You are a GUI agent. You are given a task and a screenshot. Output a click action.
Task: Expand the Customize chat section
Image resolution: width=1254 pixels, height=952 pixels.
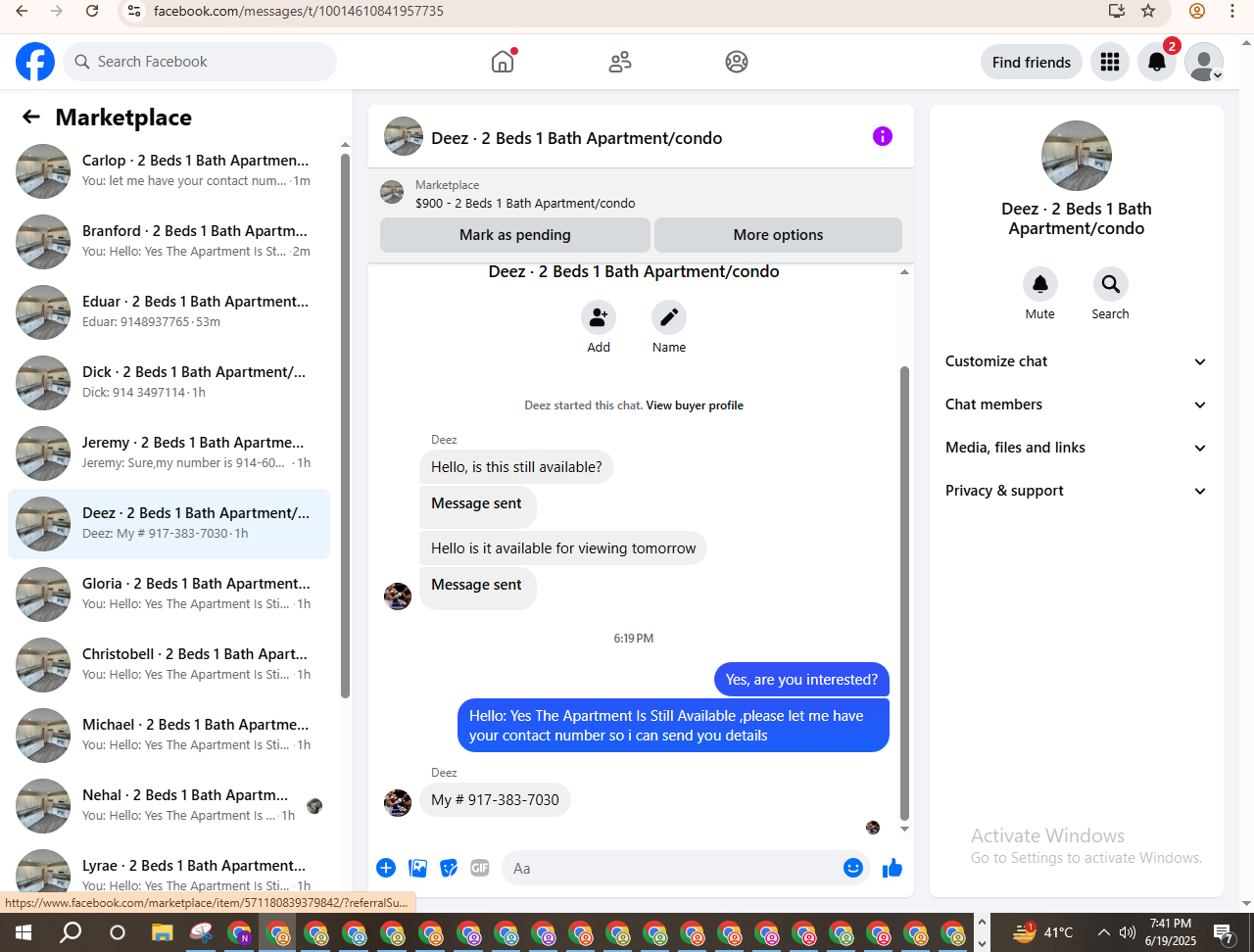[1077, 361]
